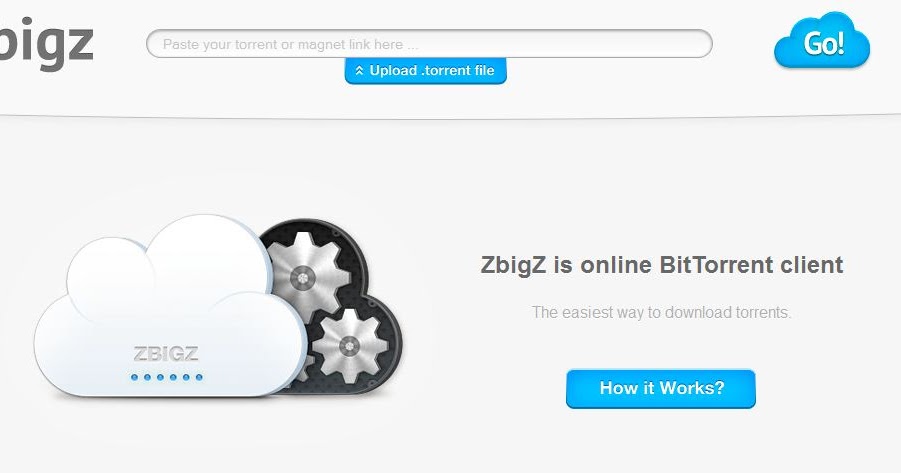
Task: Click the large silver gear in the illustration
Action: pos(303,279)
